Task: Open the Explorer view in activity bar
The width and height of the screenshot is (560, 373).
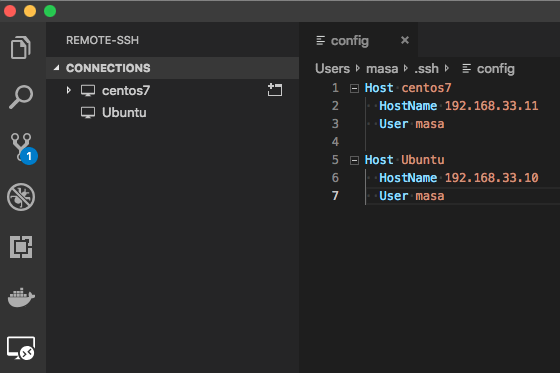Action: click(x=21, y=47)
